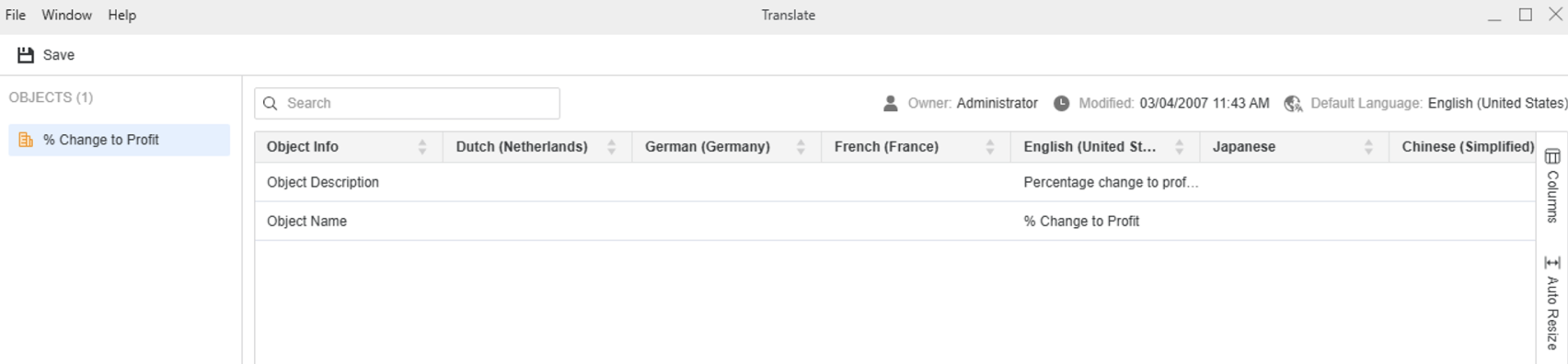Viewport: 1568px width, 364px height.
Task: Click the Modified clock icon
Action: [1061, 103]
